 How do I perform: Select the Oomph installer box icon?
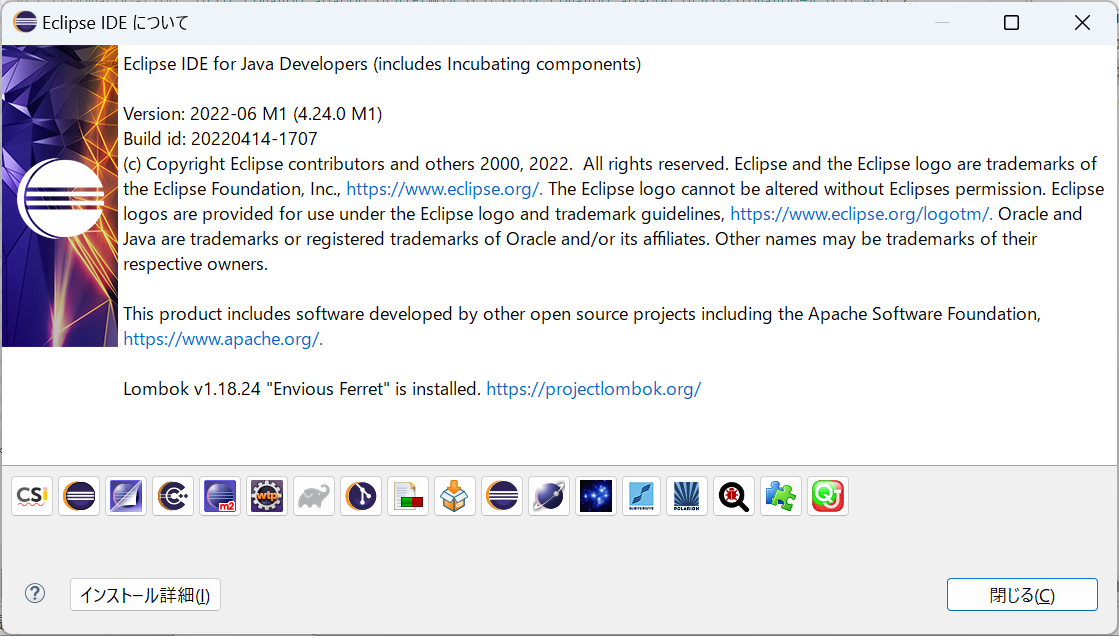coord(454,495)
